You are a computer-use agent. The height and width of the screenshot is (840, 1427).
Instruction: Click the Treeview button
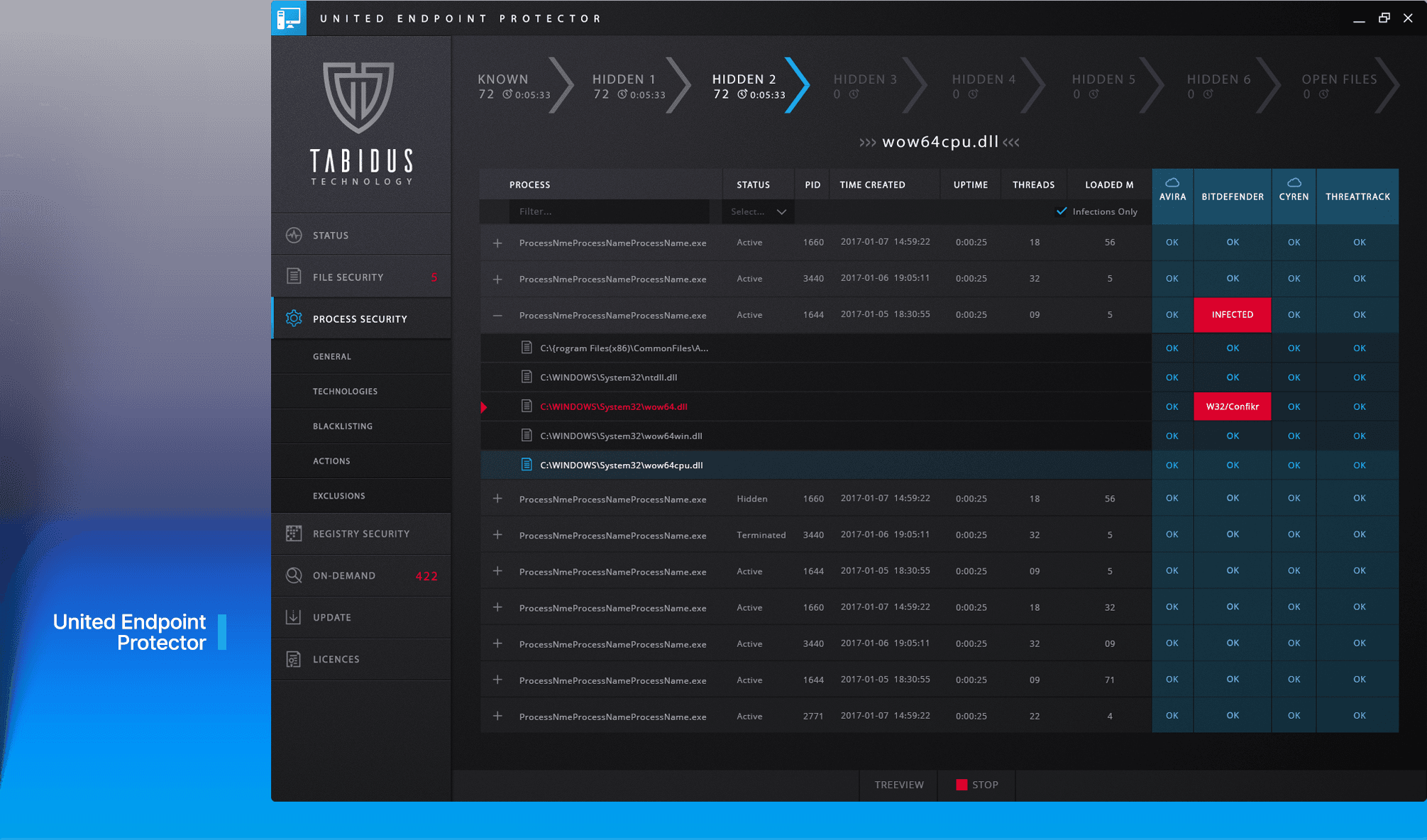[898, 785]
